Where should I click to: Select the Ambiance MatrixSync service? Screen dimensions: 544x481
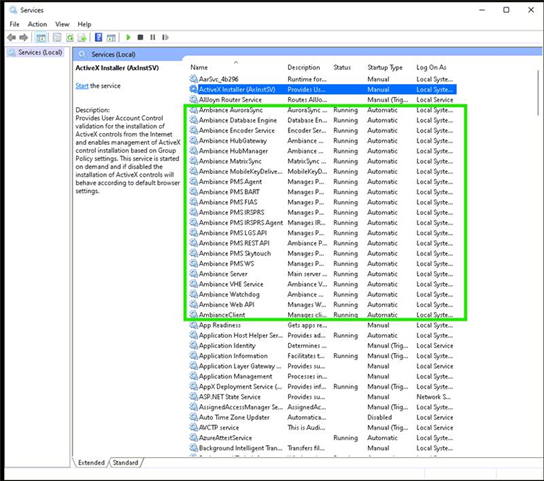coord(323,161)
